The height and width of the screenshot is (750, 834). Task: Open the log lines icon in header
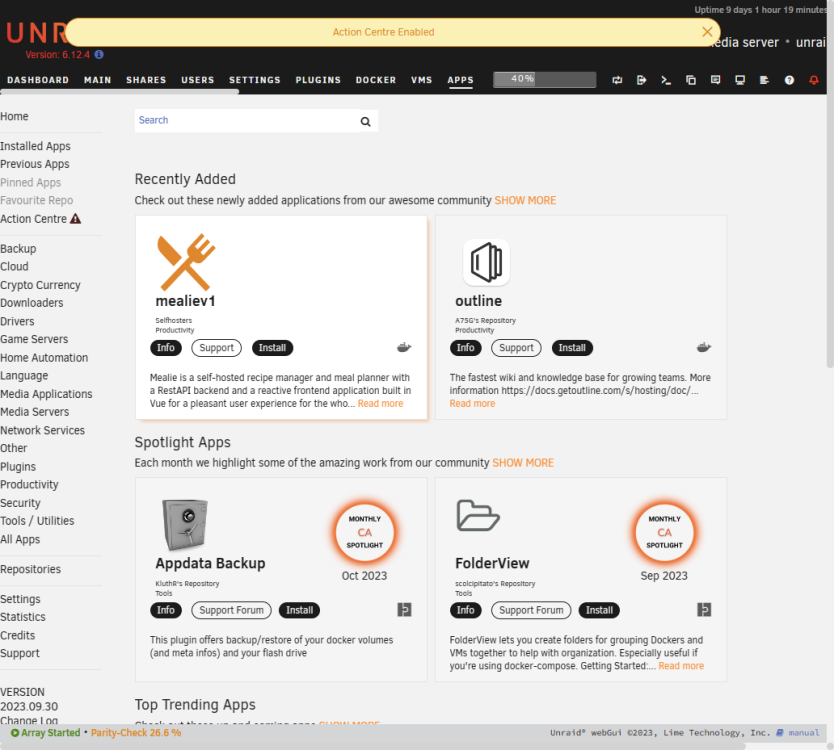(764, 80)
